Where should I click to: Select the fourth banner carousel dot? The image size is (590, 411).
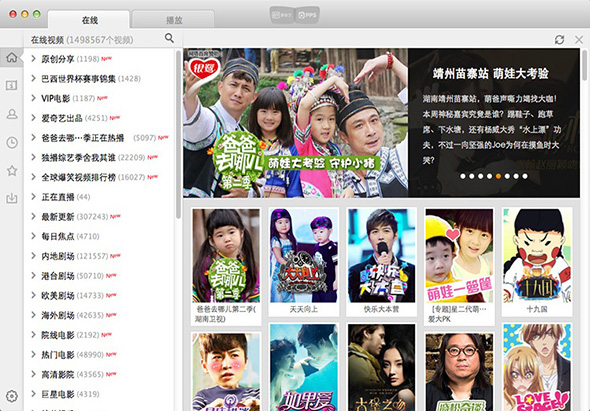click(489, 176)
